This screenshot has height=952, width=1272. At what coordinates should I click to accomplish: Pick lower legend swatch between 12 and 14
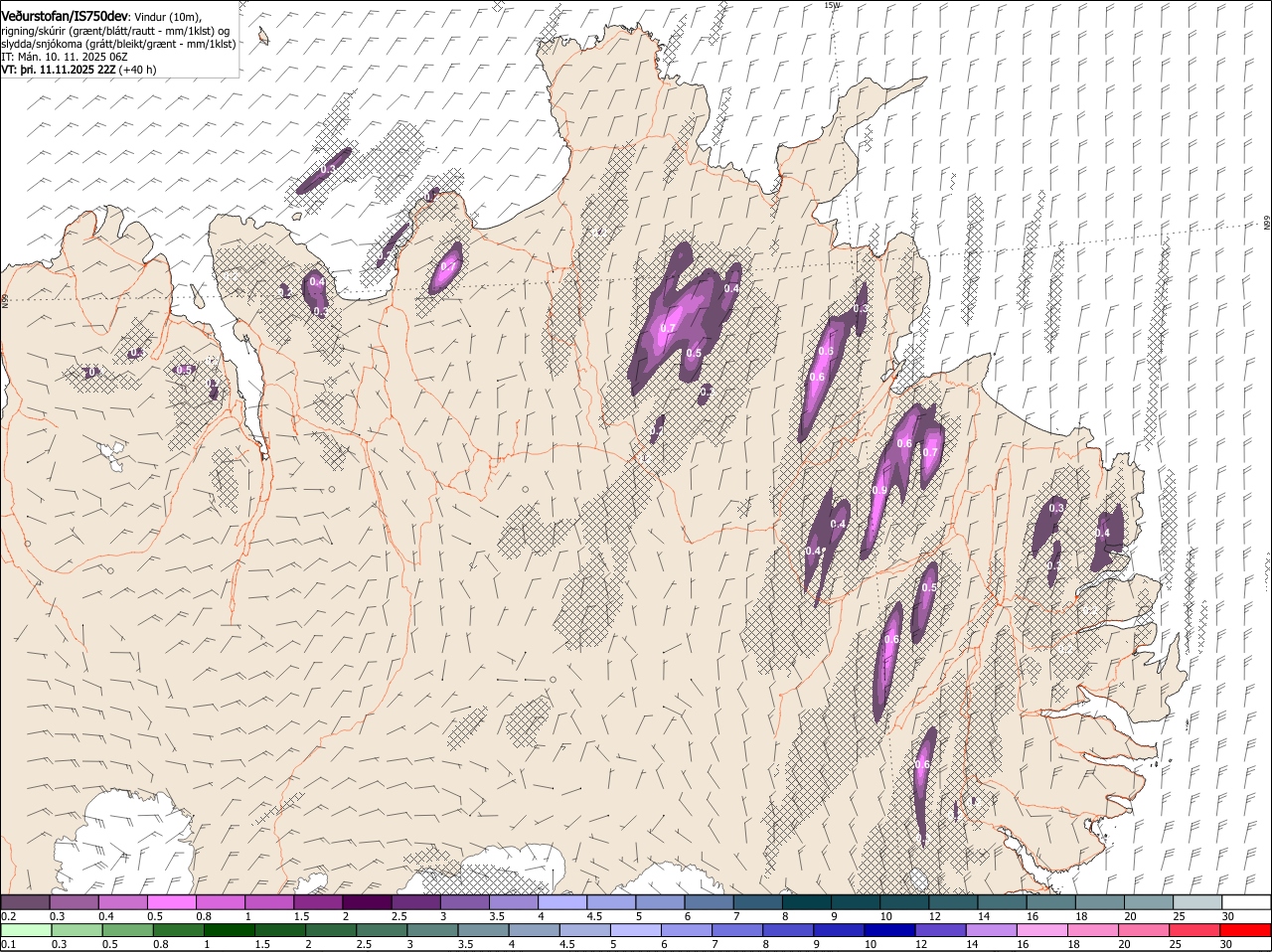[940, 930]
